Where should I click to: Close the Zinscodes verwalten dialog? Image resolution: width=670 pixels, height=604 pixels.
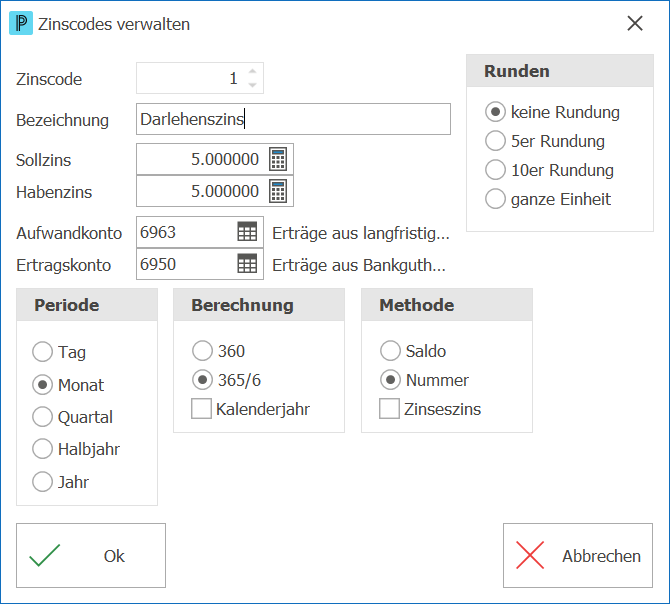tap(635, 23)
